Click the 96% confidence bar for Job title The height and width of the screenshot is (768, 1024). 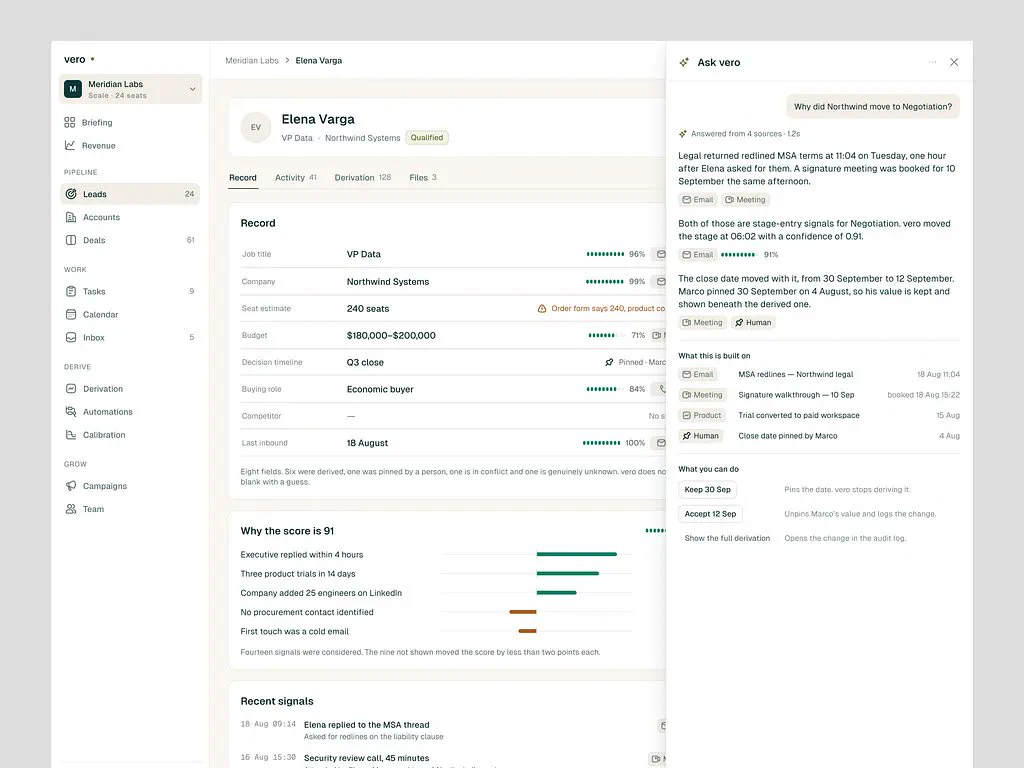click(x=605, y=254)
